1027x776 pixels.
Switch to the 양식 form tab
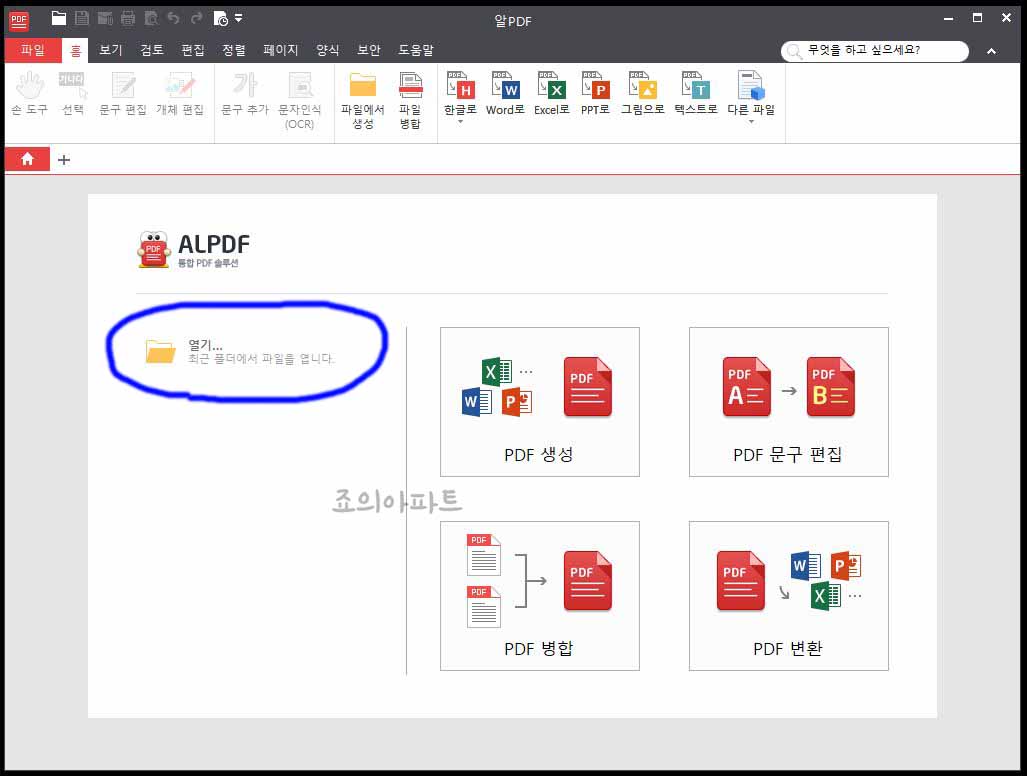[x=327, y=50]
